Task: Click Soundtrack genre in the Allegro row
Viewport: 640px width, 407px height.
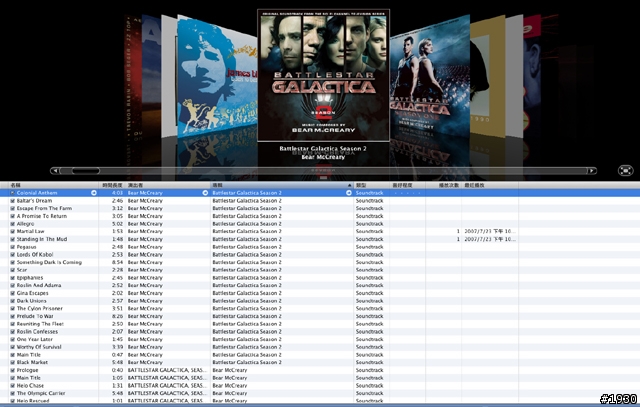Action: pyautogui.click(x=369, y=224)
